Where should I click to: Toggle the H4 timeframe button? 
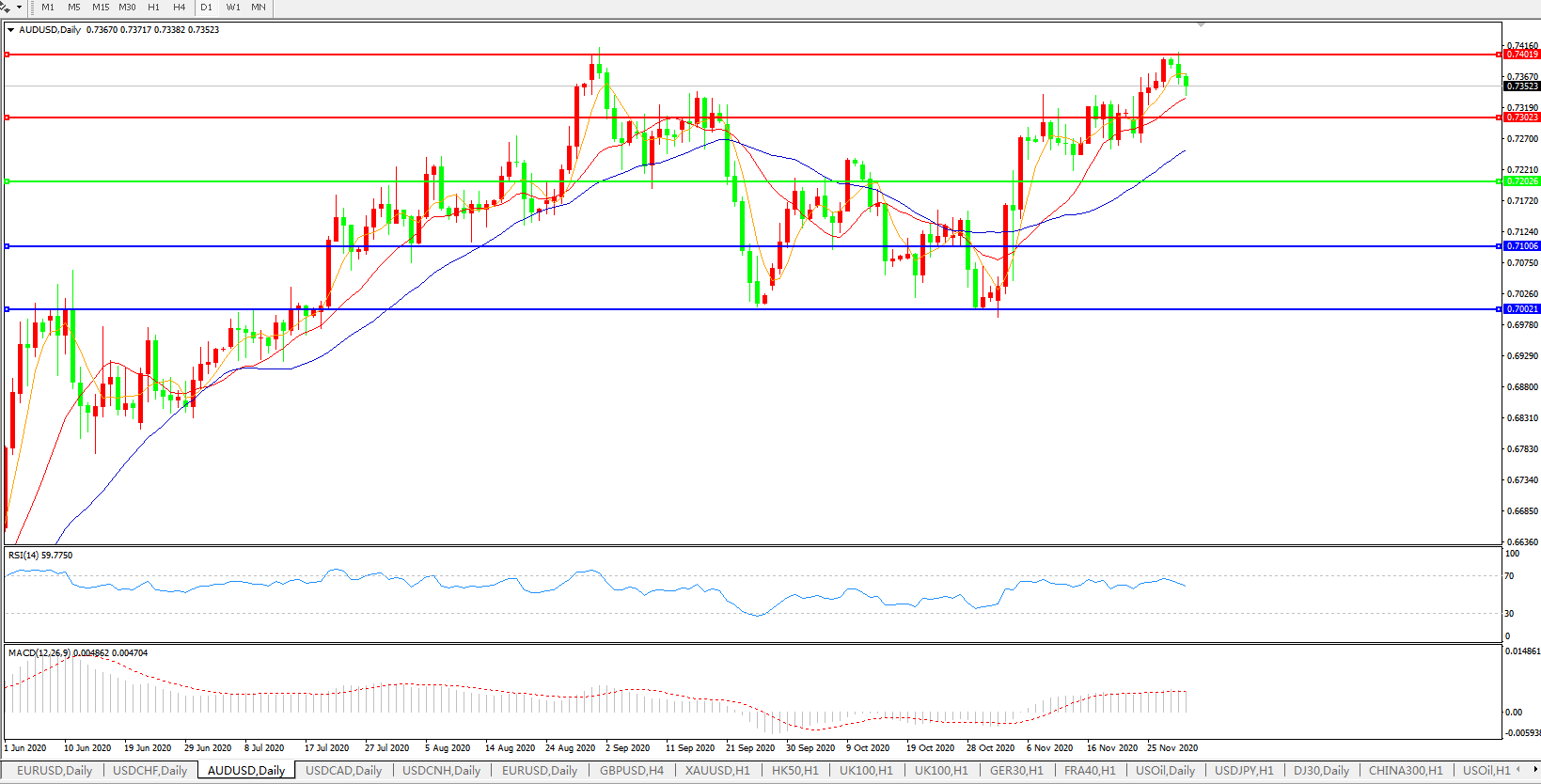coord(179,8)
